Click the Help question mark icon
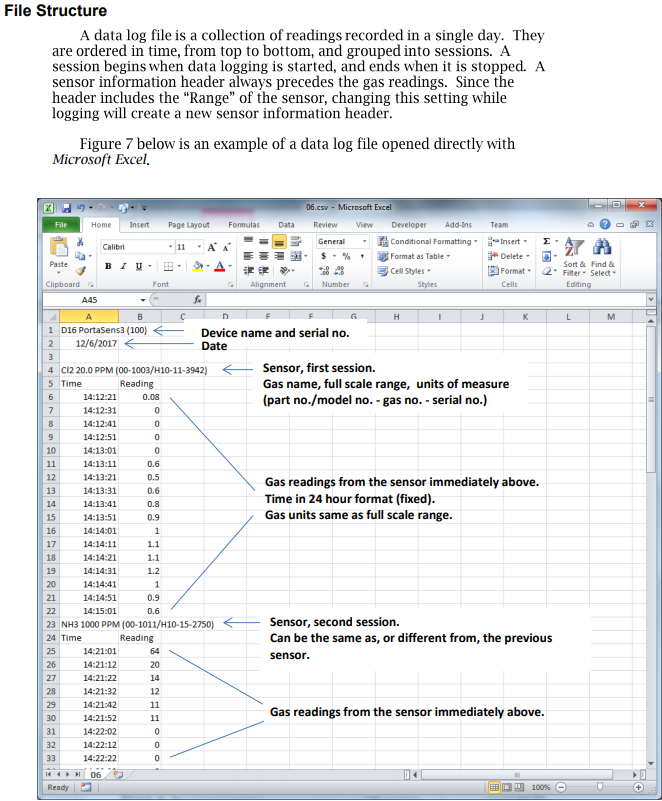This screenshot has height=801, width=662. point(605,224)
